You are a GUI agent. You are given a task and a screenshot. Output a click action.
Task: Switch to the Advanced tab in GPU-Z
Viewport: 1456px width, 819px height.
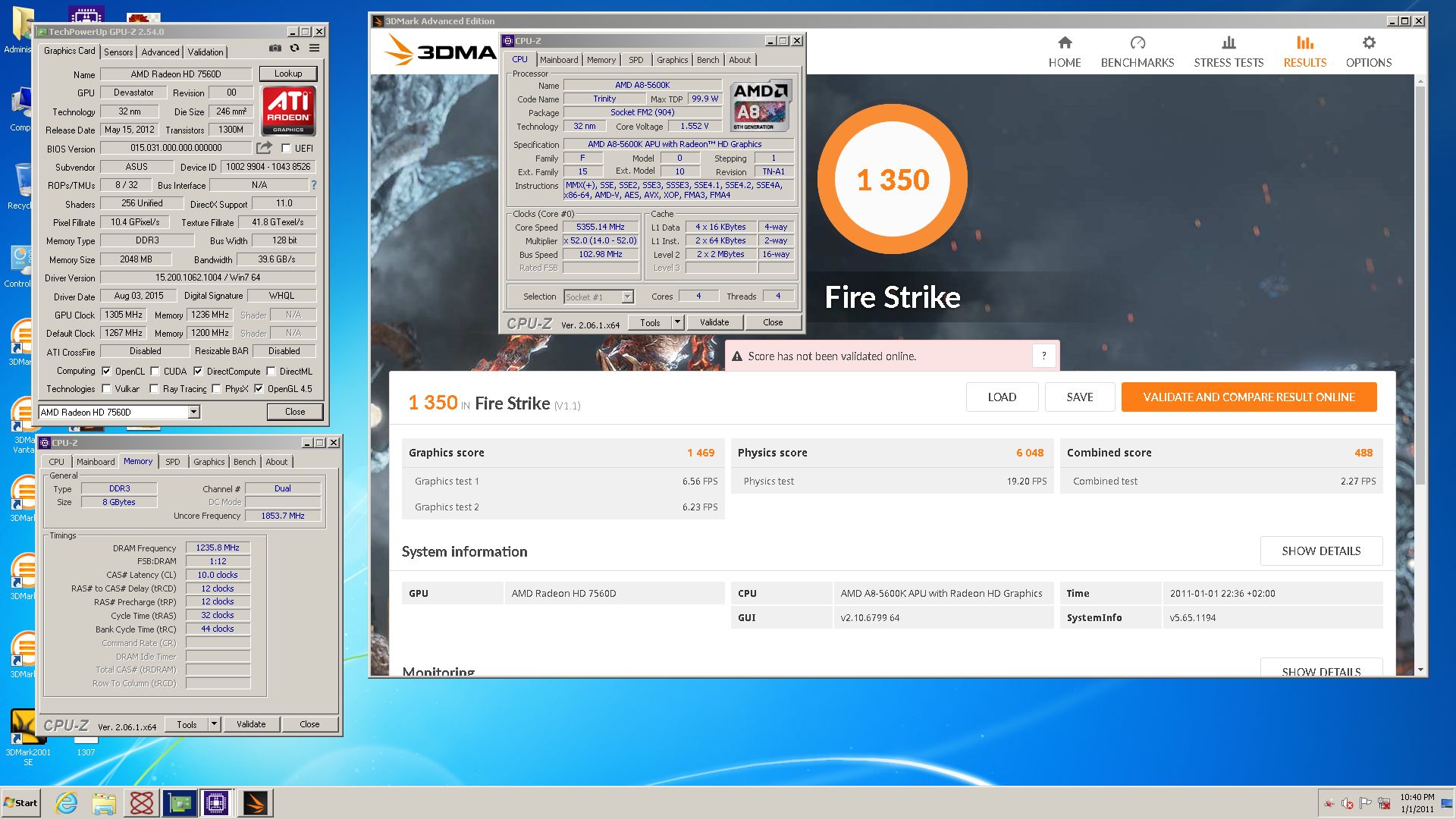click(x=160, y=52)
